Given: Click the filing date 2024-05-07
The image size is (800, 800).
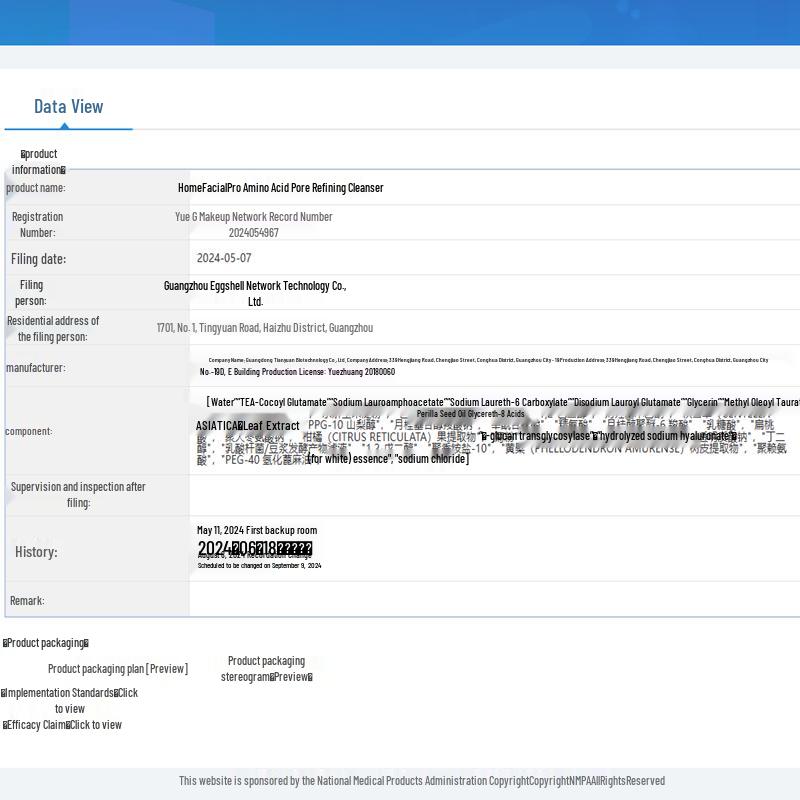Looking at the screenshot, I should [224, 258].
